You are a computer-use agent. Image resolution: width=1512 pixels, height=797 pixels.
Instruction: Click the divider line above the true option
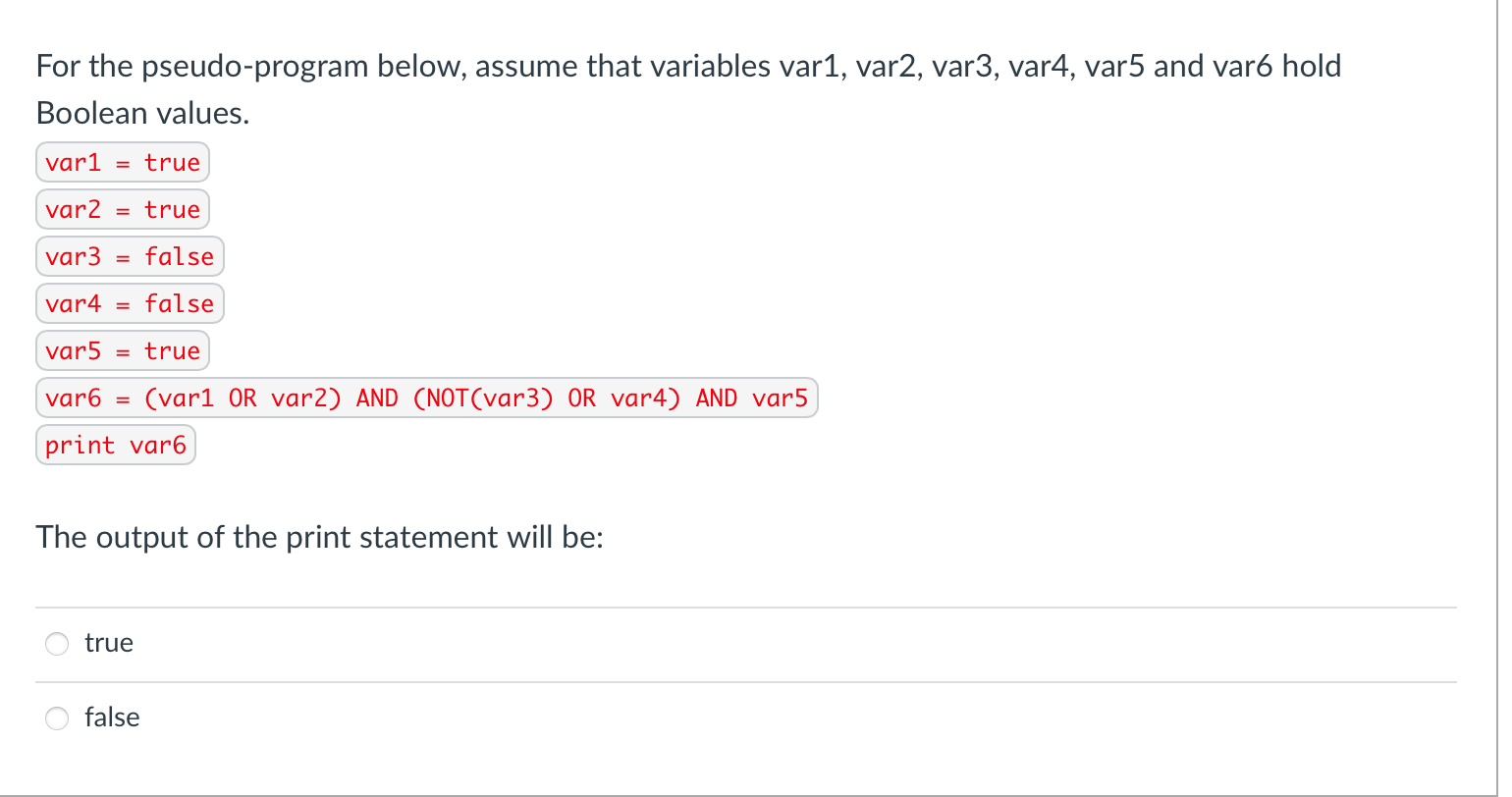(746, 607)
